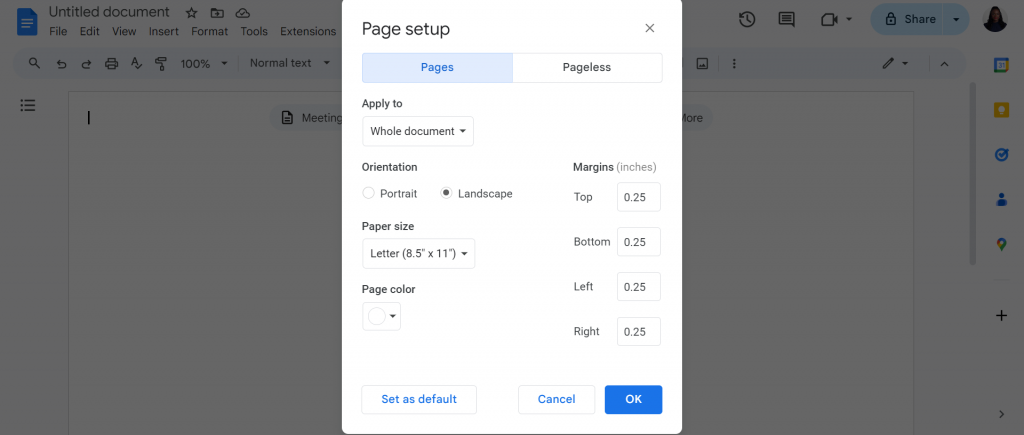Select Landscape orientation
The width and height of the screenshot is (1024, 435).
coord(446,193)
